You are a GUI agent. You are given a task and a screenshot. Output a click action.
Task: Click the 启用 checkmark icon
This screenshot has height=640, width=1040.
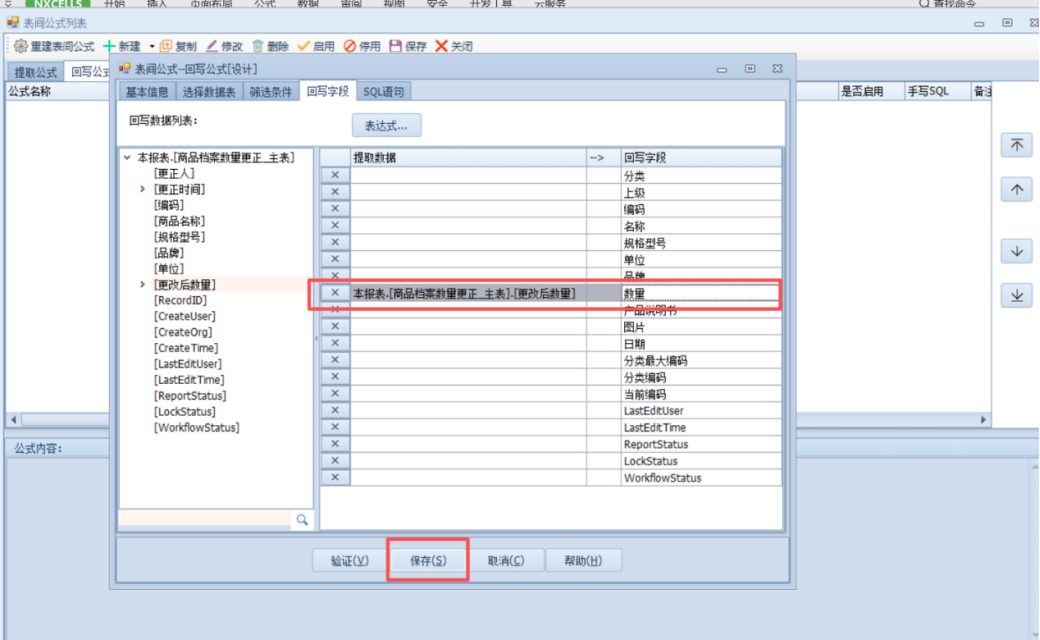click(304, 46)
